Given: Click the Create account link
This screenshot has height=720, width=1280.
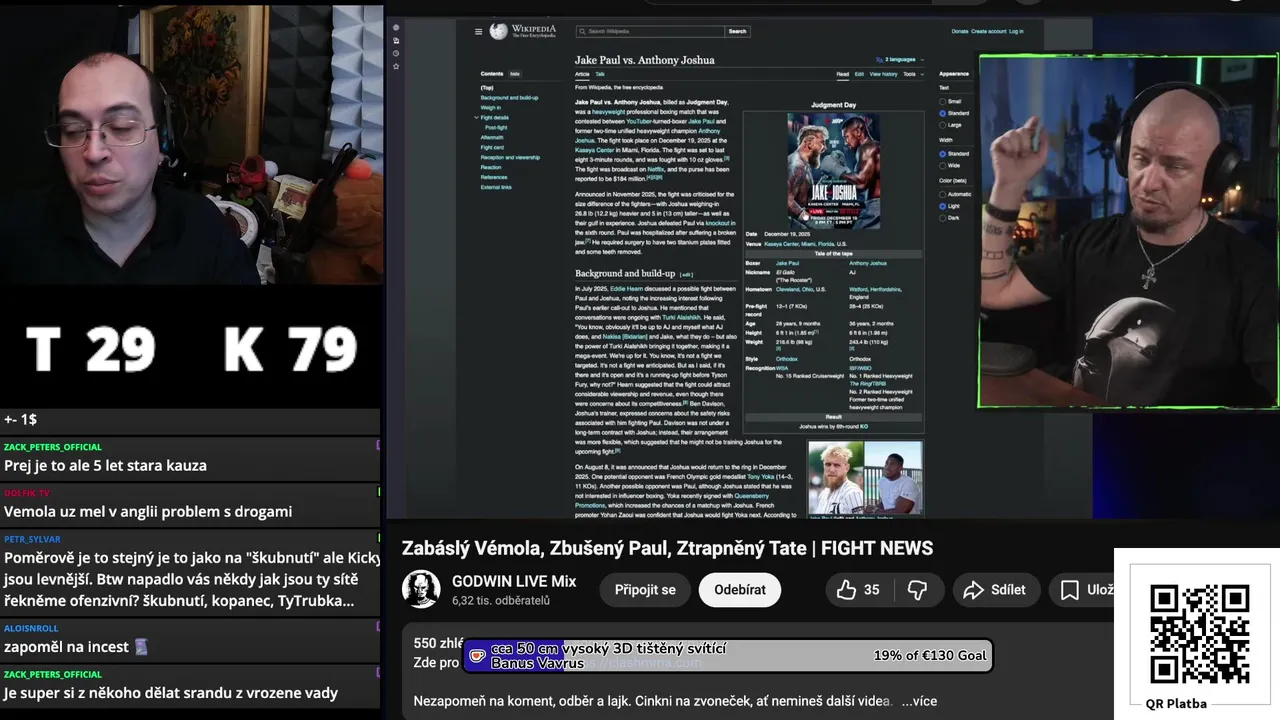Looking at the screenshot, I should (x=988, y=31).
